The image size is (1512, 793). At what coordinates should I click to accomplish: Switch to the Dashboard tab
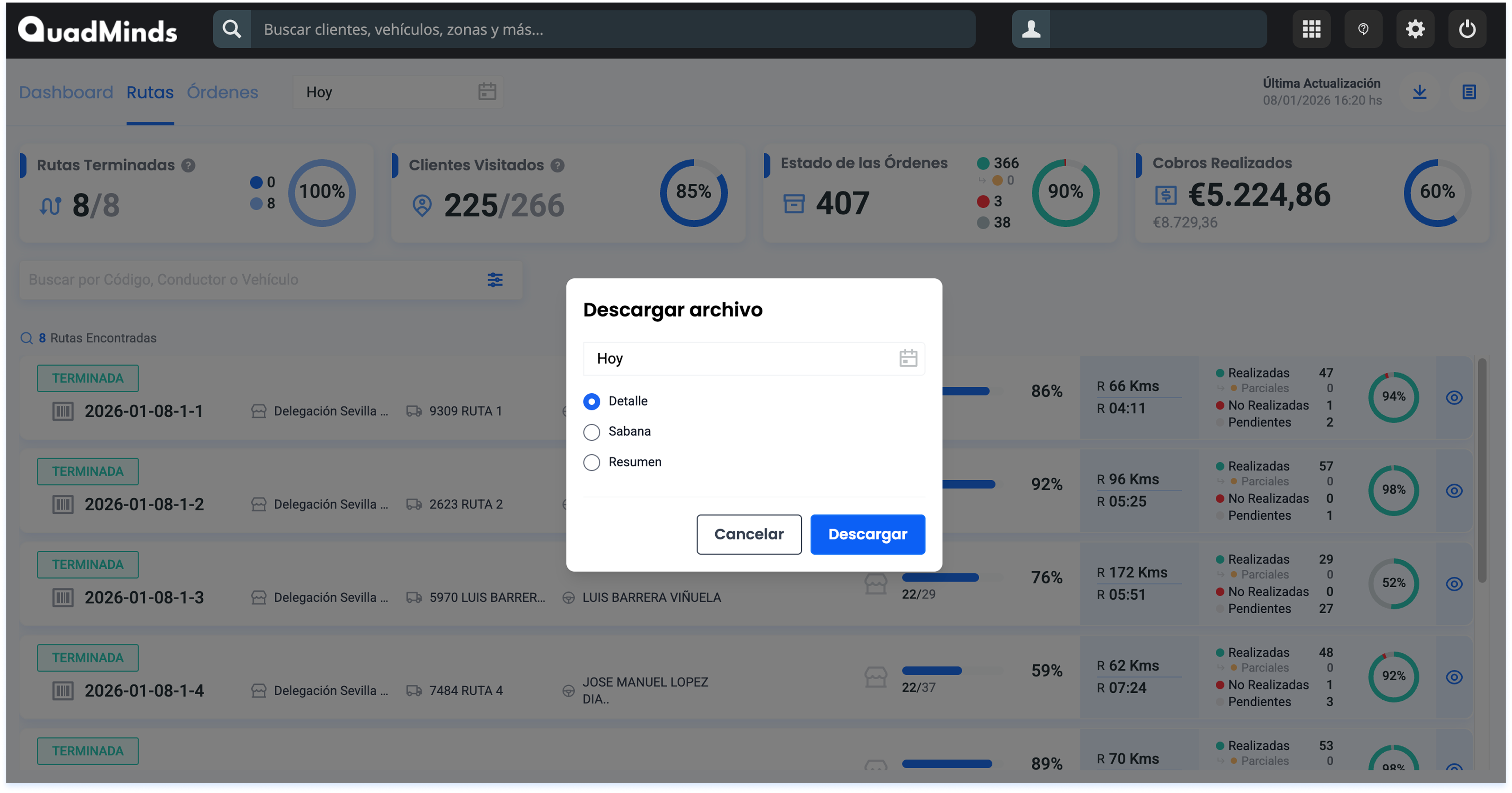66,92
